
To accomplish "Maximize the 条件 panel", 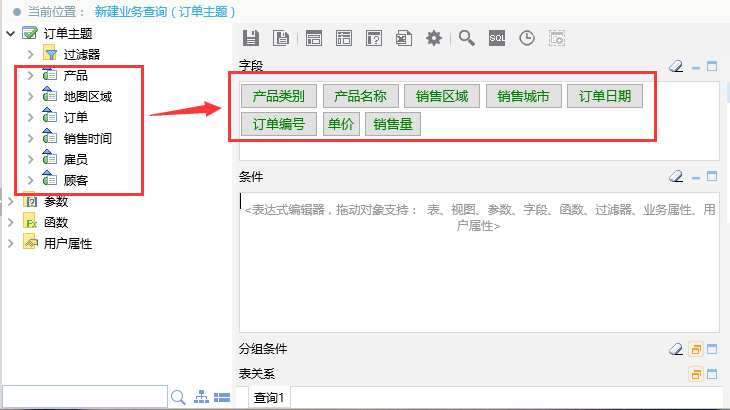I will tap(712, 176).
